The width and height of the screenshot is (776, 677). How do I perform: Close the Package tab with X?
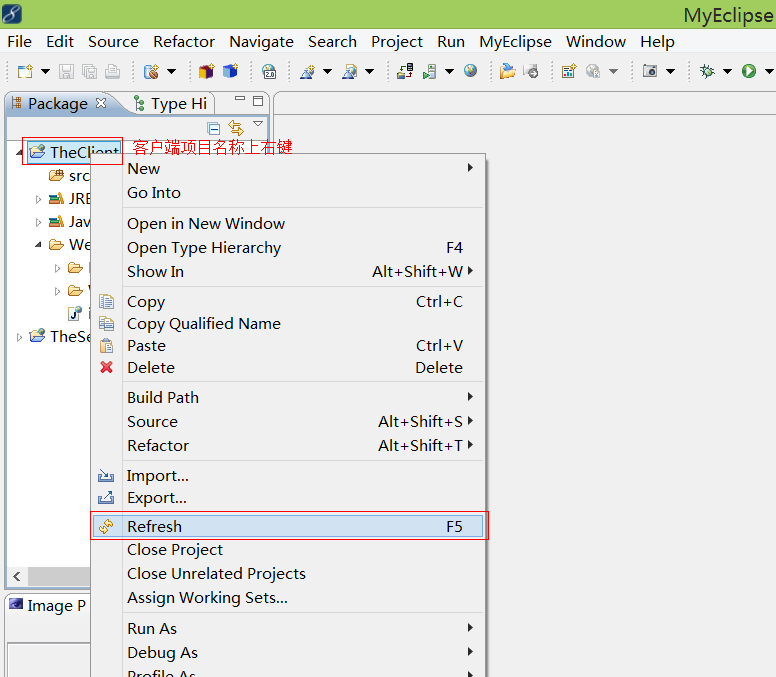click(x=101, y=102)
